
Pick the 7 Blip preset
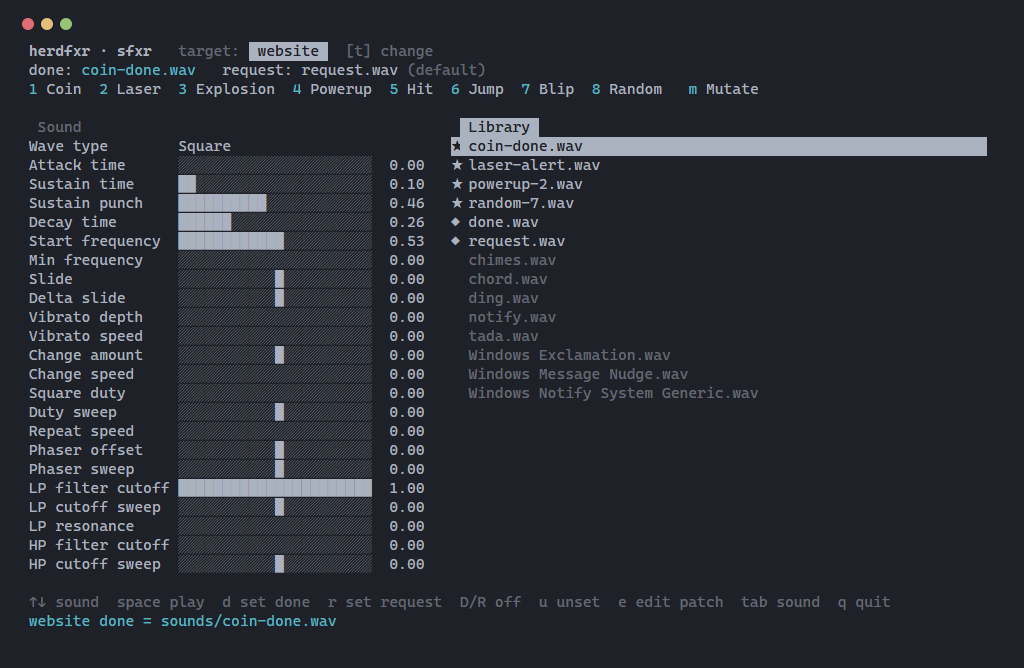point(547,89)
